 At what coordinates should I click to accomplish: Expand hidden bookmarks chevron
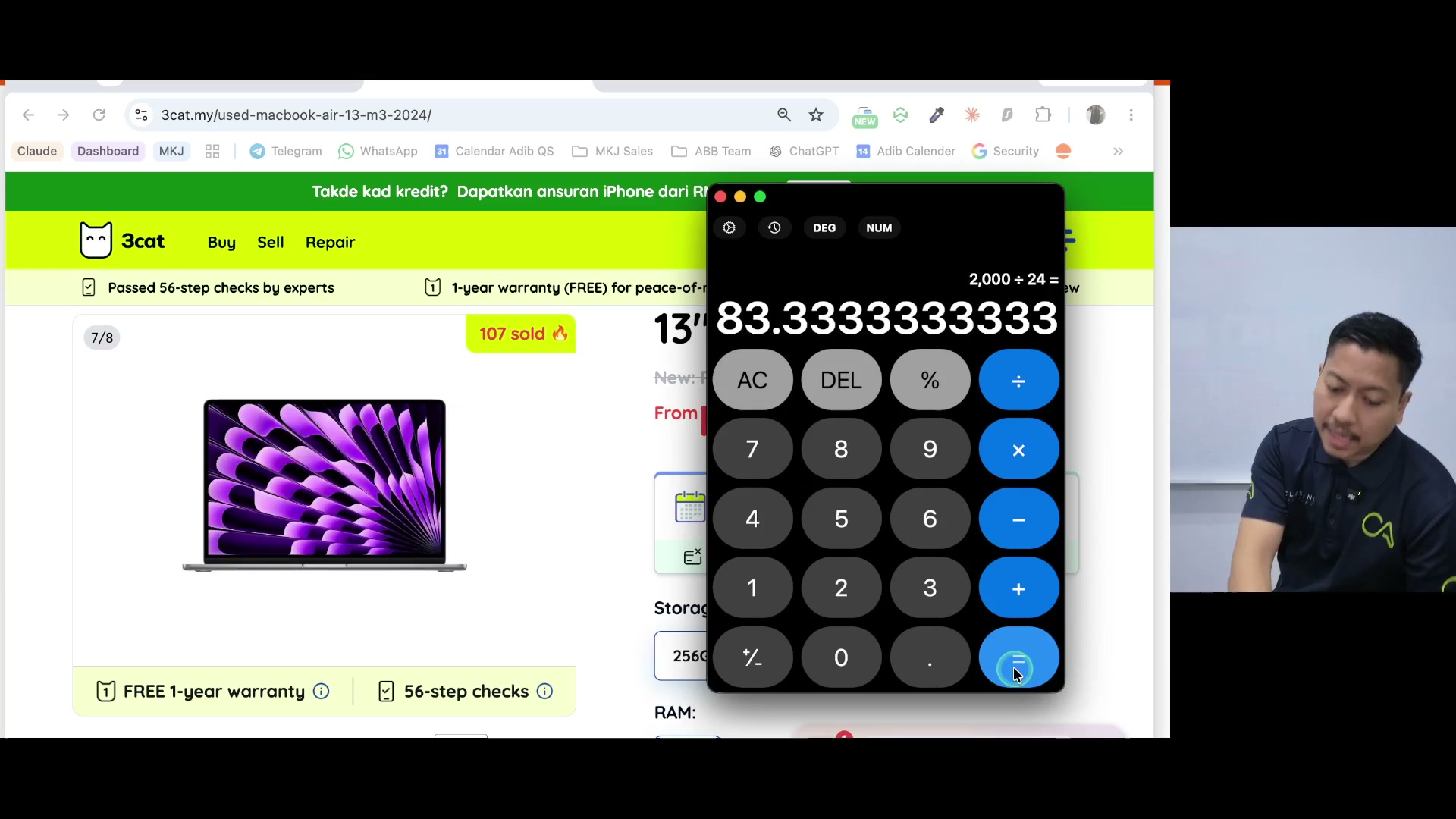coord(1118,151)
